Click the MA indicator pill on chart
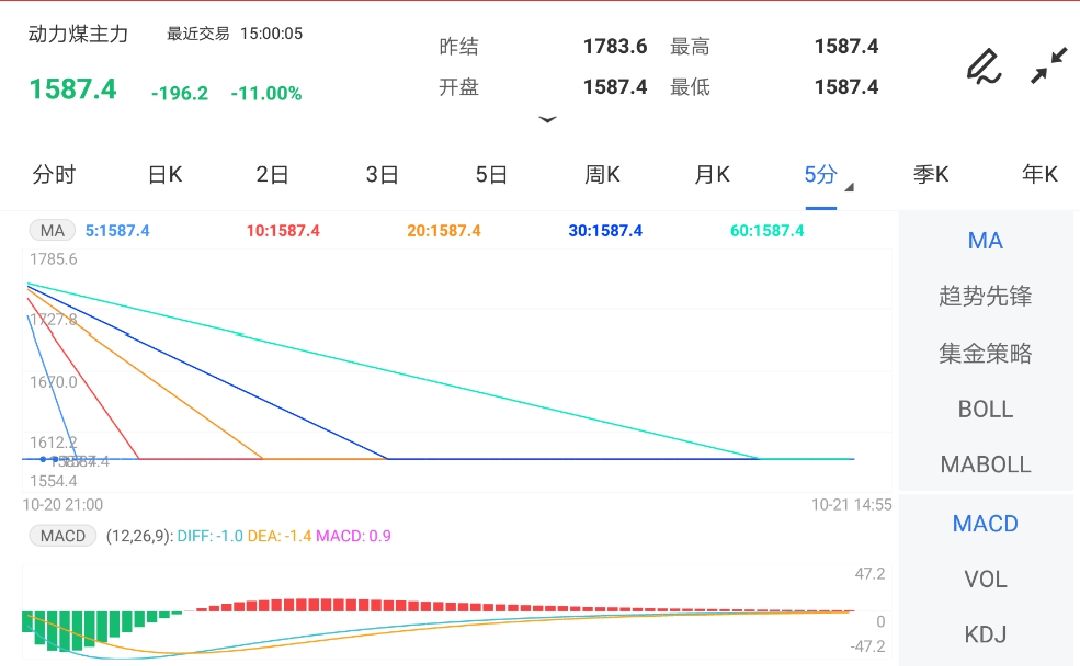The image size is (1080, 666). click(x=52, y=231)
